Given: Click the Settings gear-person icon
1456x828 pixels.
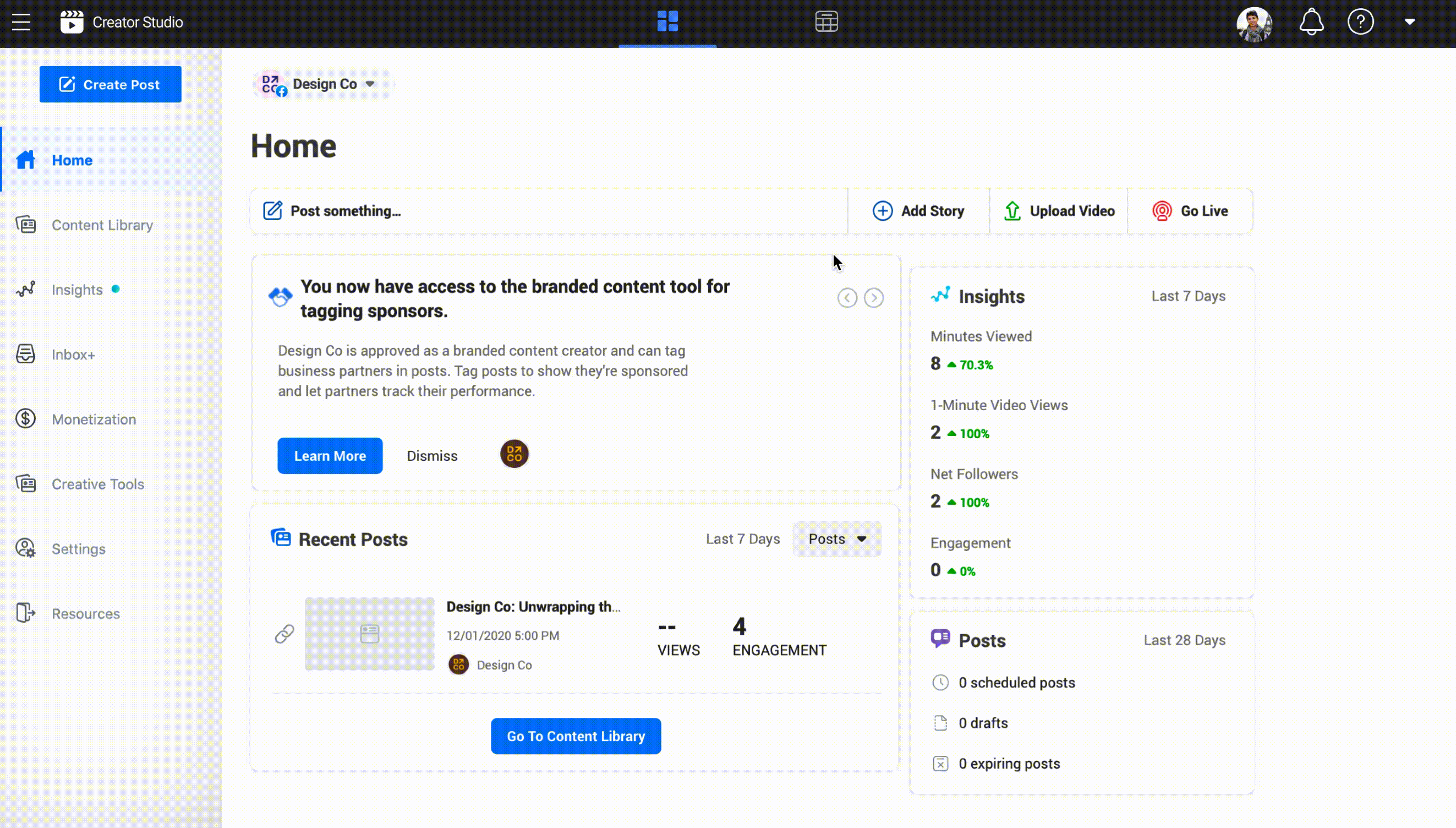Looking at the screenshot, I should pyautogui.click(x=25, y=549).
